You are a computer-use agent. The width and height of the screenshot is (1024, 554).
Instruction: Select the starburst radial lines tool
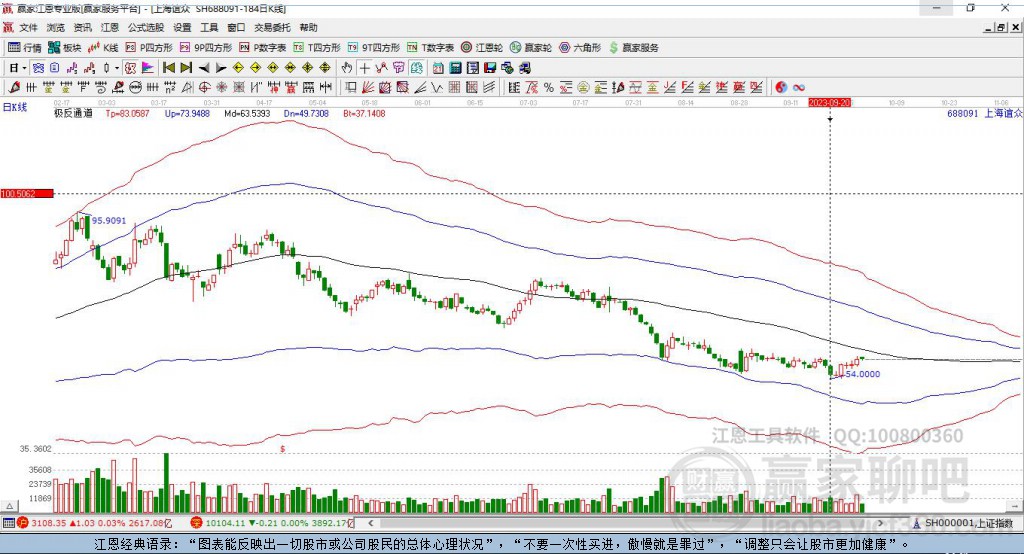tap(221, 87)
